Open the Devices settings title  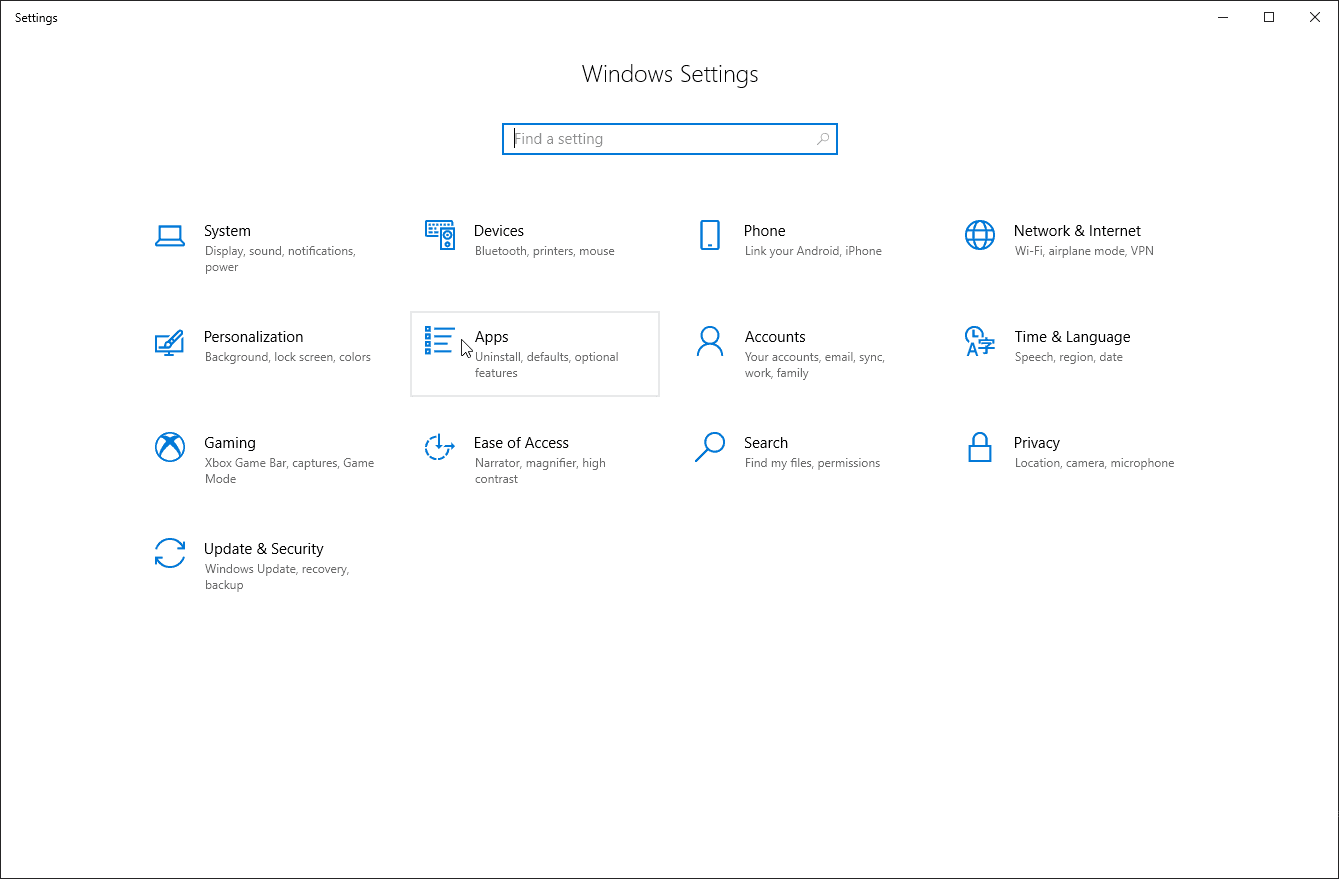tap(499, 231)
